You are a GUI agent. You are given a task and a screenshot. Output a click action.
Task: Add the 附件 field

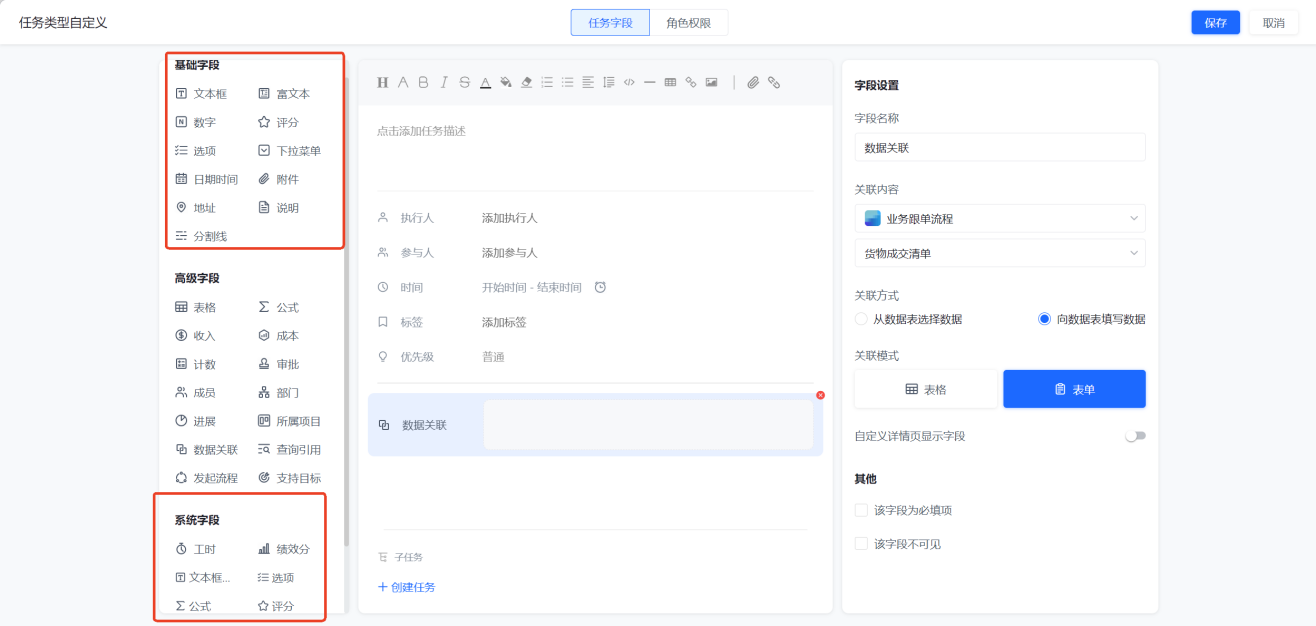click(278, 179)
